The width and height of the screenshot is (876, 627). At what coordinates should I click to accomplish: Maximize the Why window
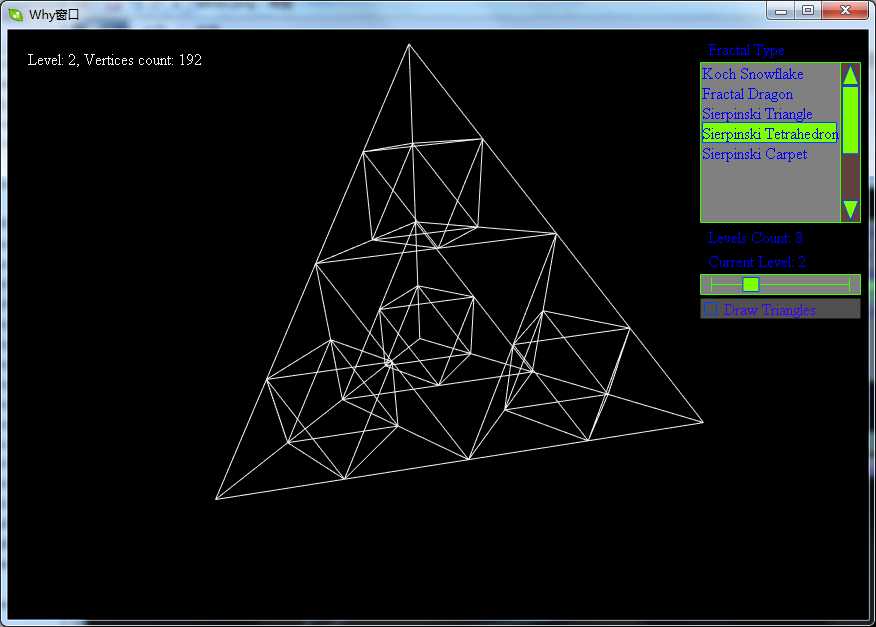point(808,11)
